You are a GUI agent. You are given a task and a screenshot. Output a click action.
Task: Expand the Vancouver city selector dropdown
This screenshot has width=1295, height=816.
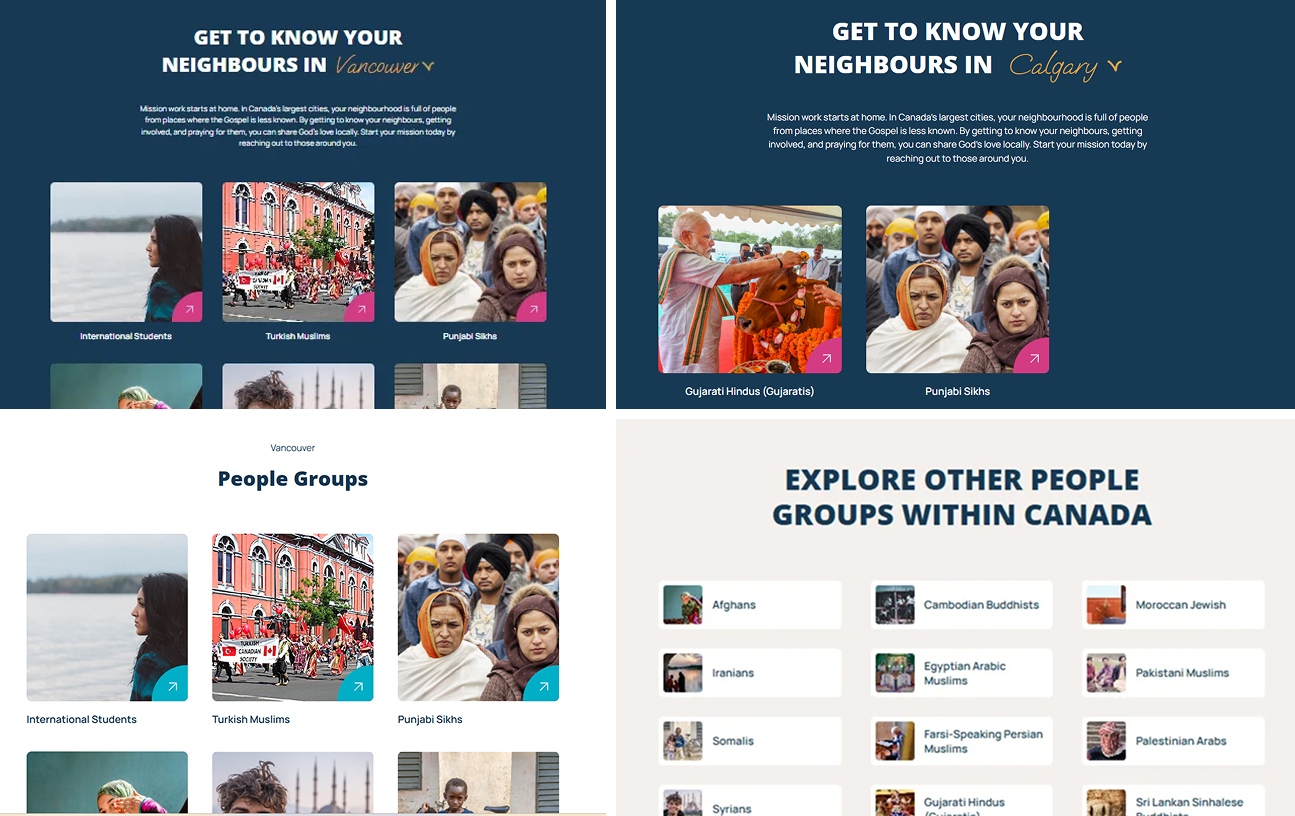click(x=429, y=64)
